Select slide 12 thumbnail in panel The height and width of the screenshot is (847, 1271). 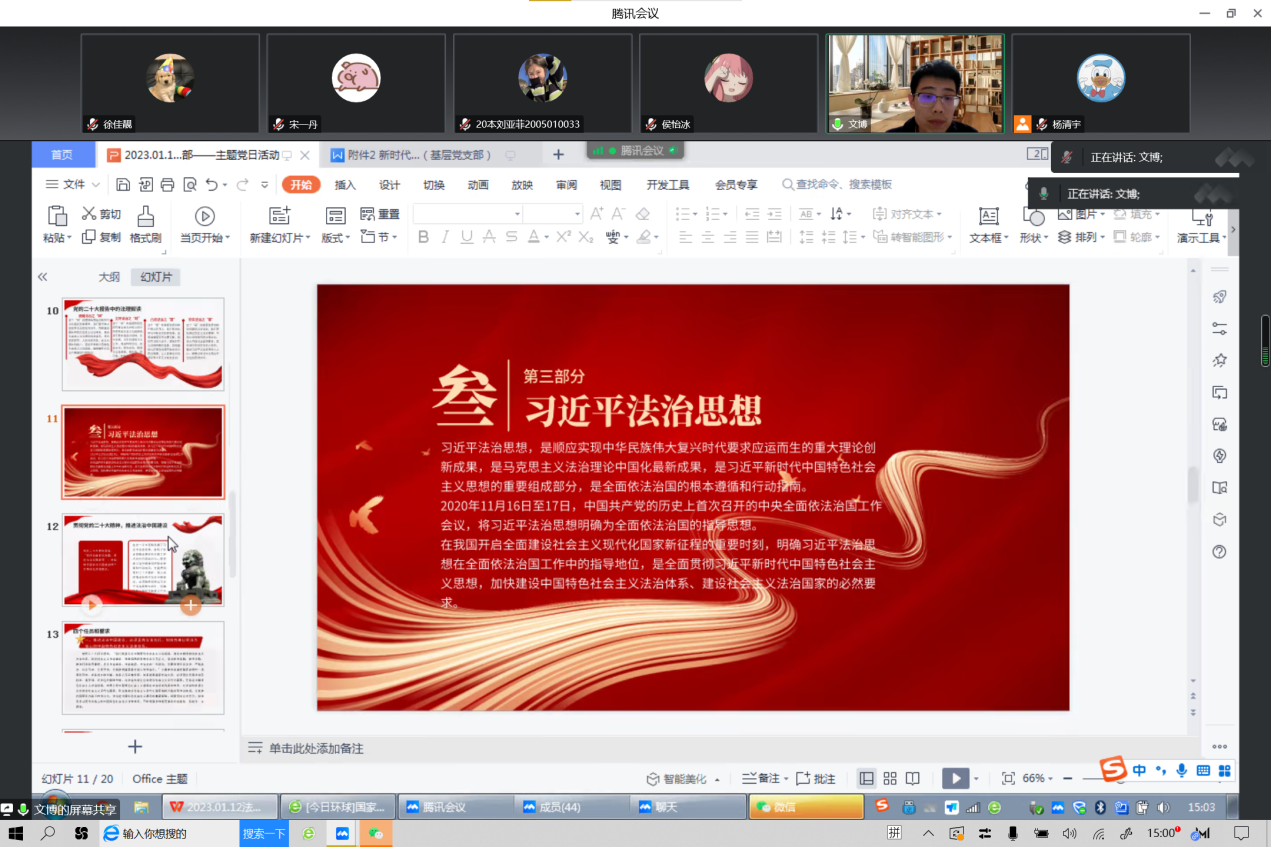point(143,560)
